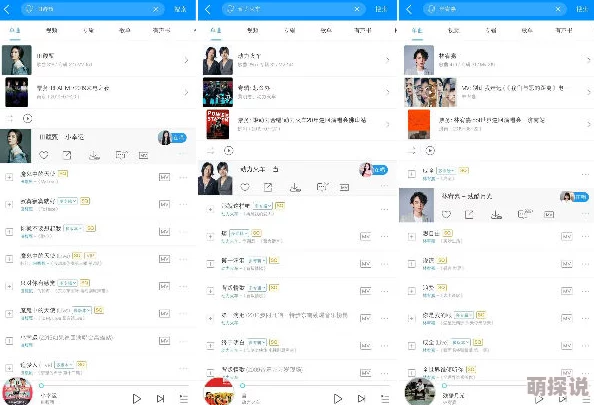
Task: Open the play queue in duo artist screen's mini player
Action: 385,399
